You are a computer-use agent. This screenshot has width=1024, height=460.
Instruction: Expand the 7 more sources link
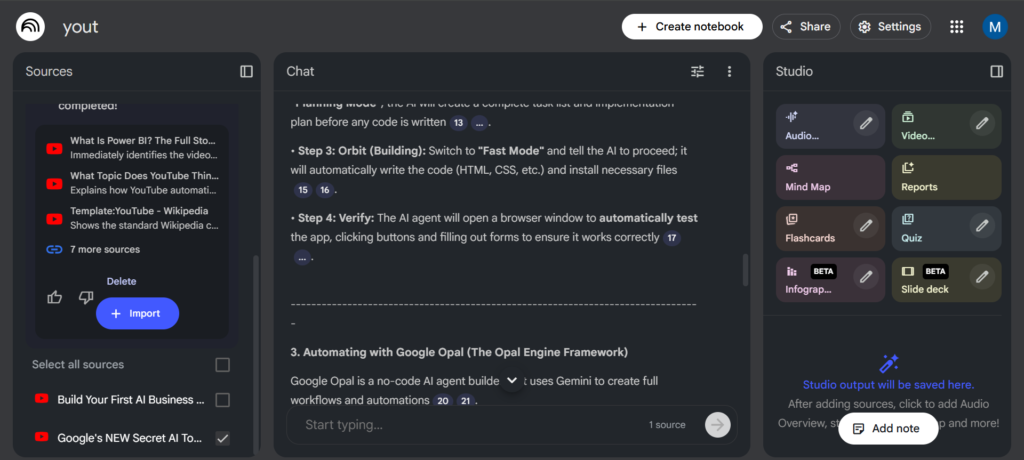[104, 249]
